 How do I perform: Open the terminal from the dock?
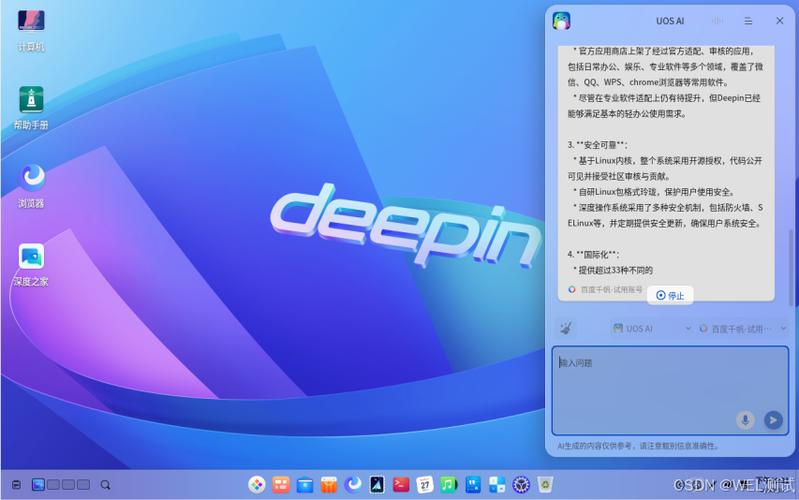pyautogui.click(x=401, y=484)
